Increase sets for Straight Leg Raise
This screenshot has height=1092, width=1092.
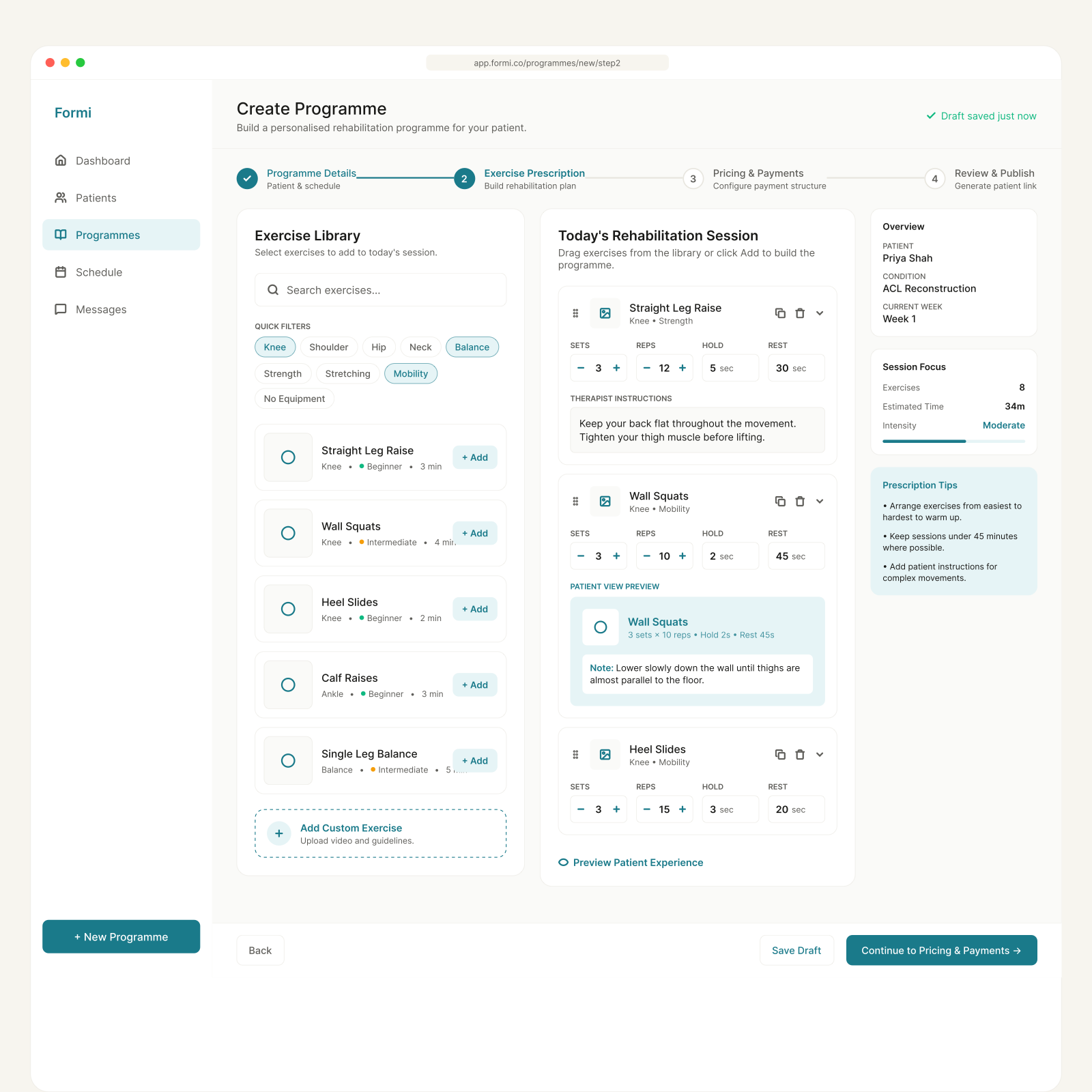616,368
